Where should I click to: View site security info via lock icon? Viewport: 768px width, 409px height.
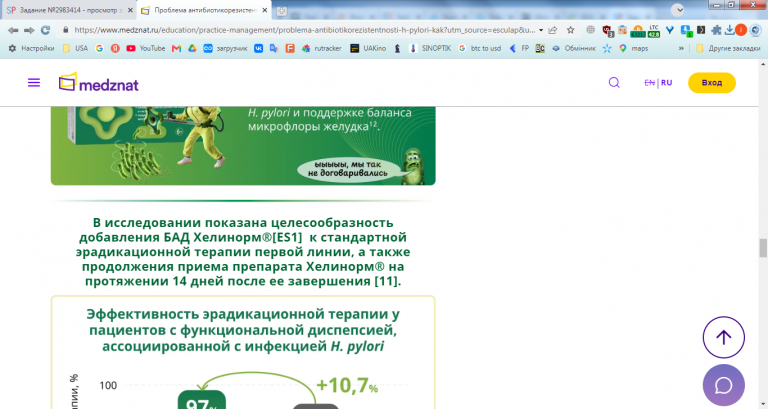tap(66, 30)
